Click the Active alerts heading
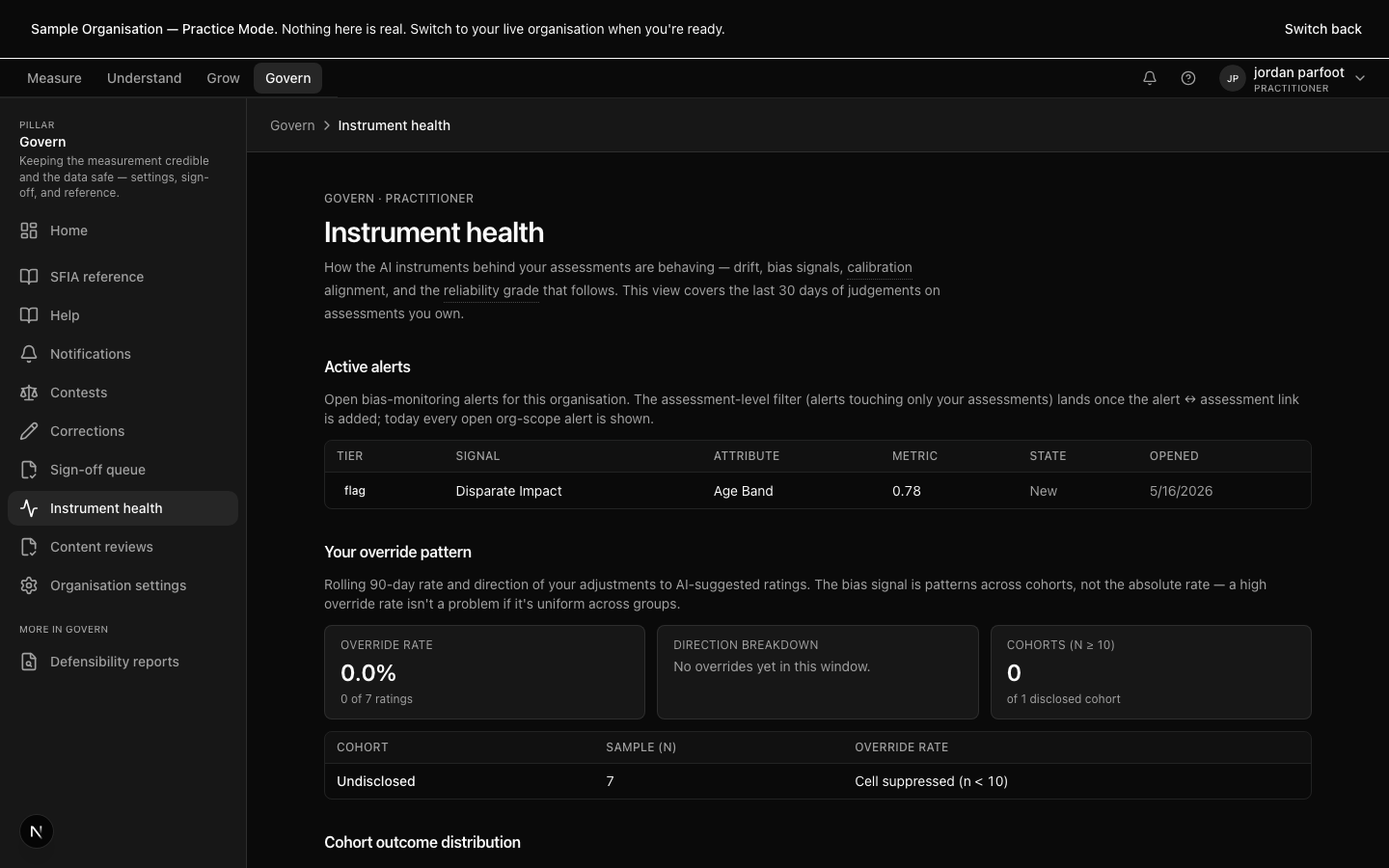Viewport: 1389px width, 868px height. pos(368,366)
